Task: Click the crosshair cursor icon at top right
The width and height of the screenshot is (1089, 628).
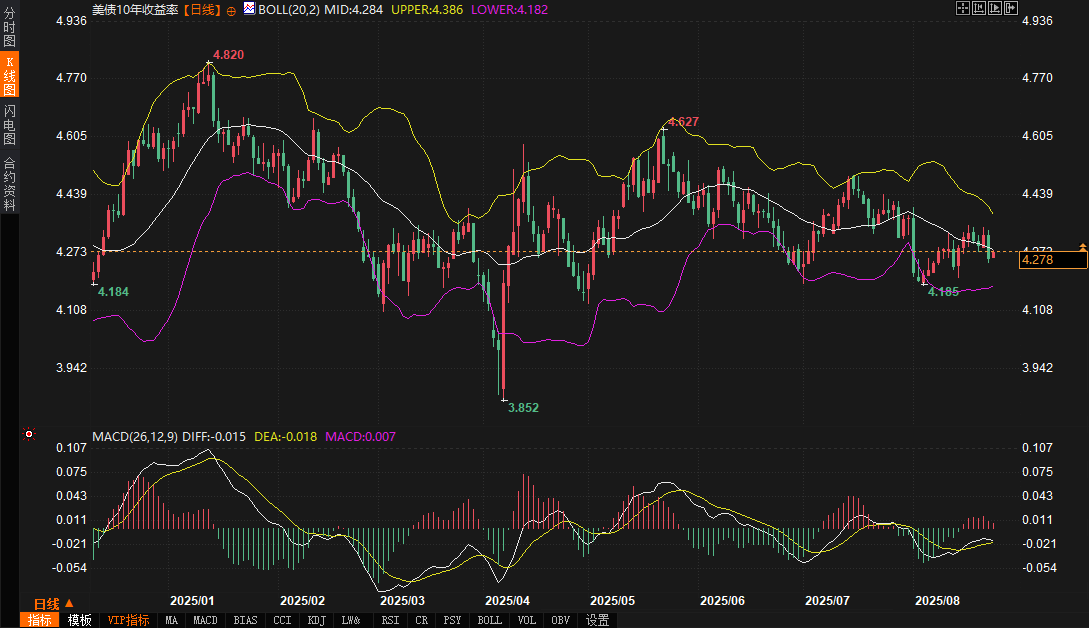Action: (963, 8)
